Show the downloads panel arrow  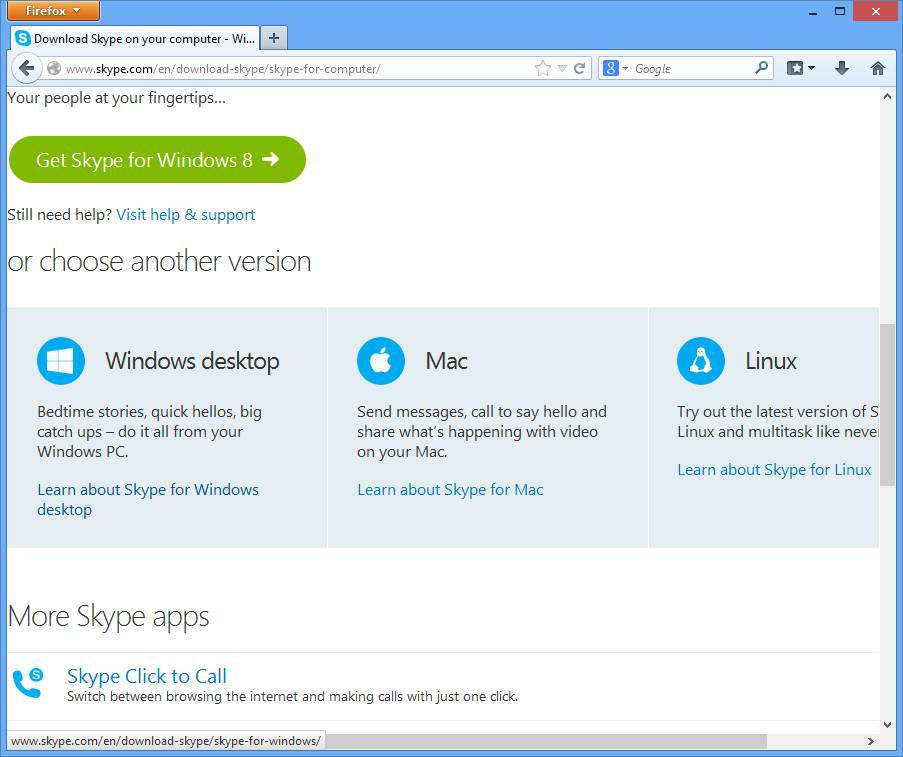pos(842,69)
